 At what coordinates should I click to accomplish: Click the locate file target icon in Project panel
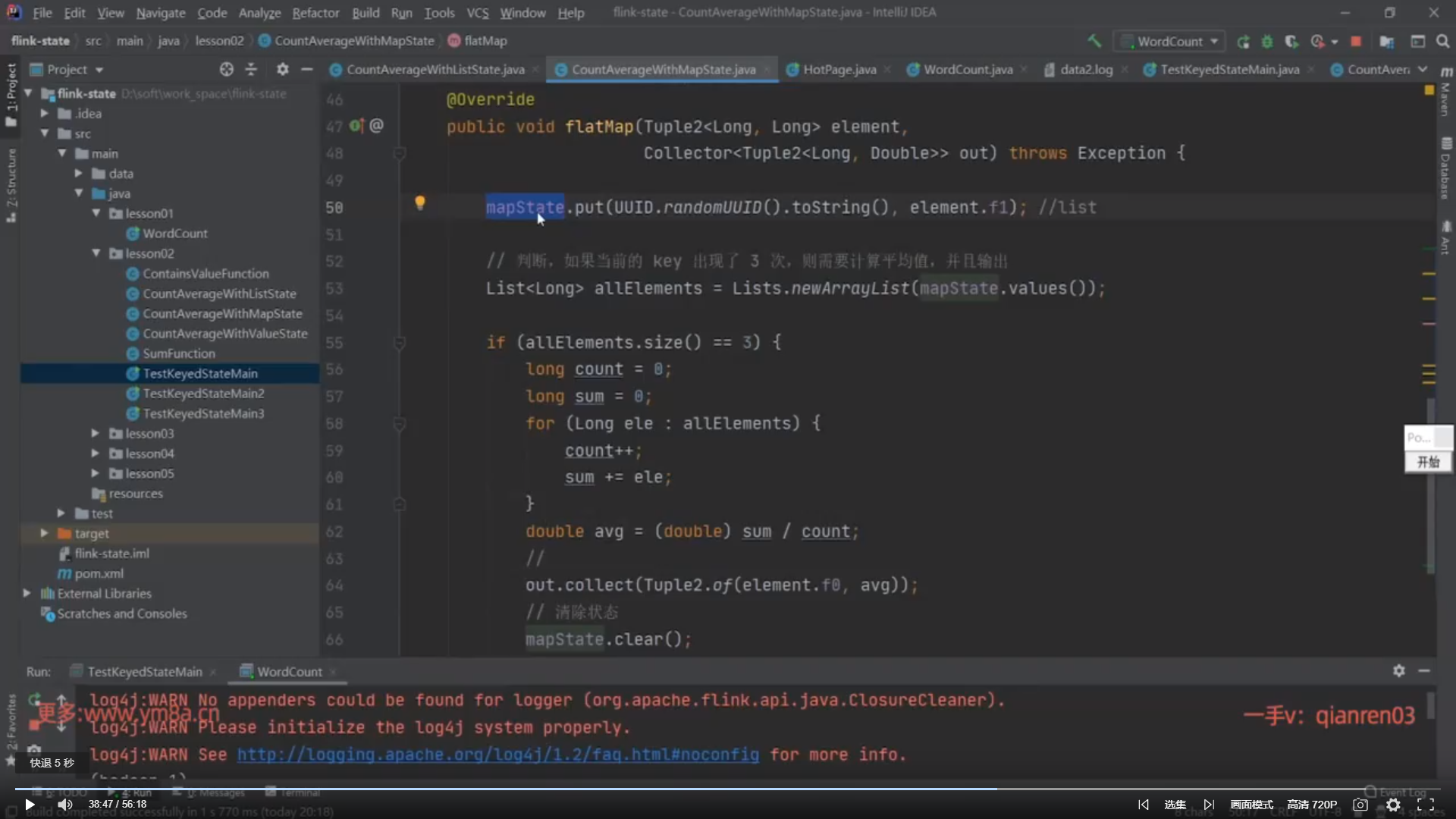226,69
